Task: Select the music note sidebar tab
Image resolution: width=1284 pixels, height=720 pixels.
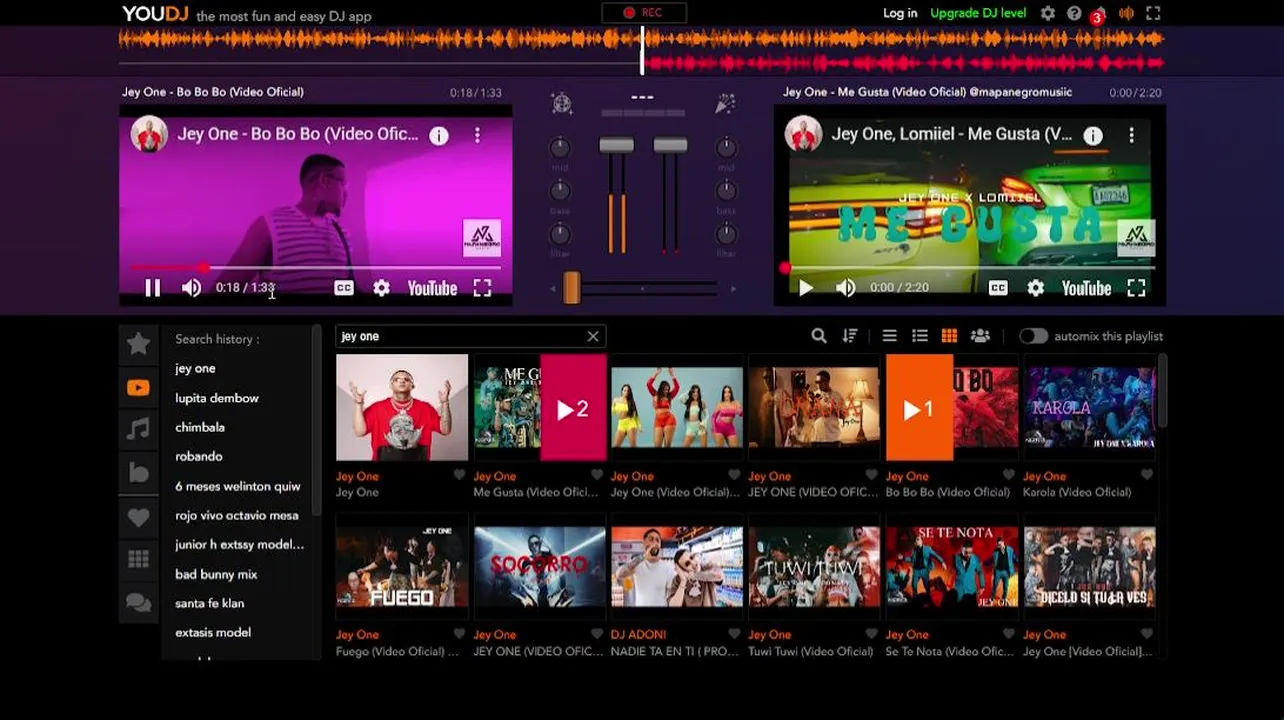Action: pos(139,430)
